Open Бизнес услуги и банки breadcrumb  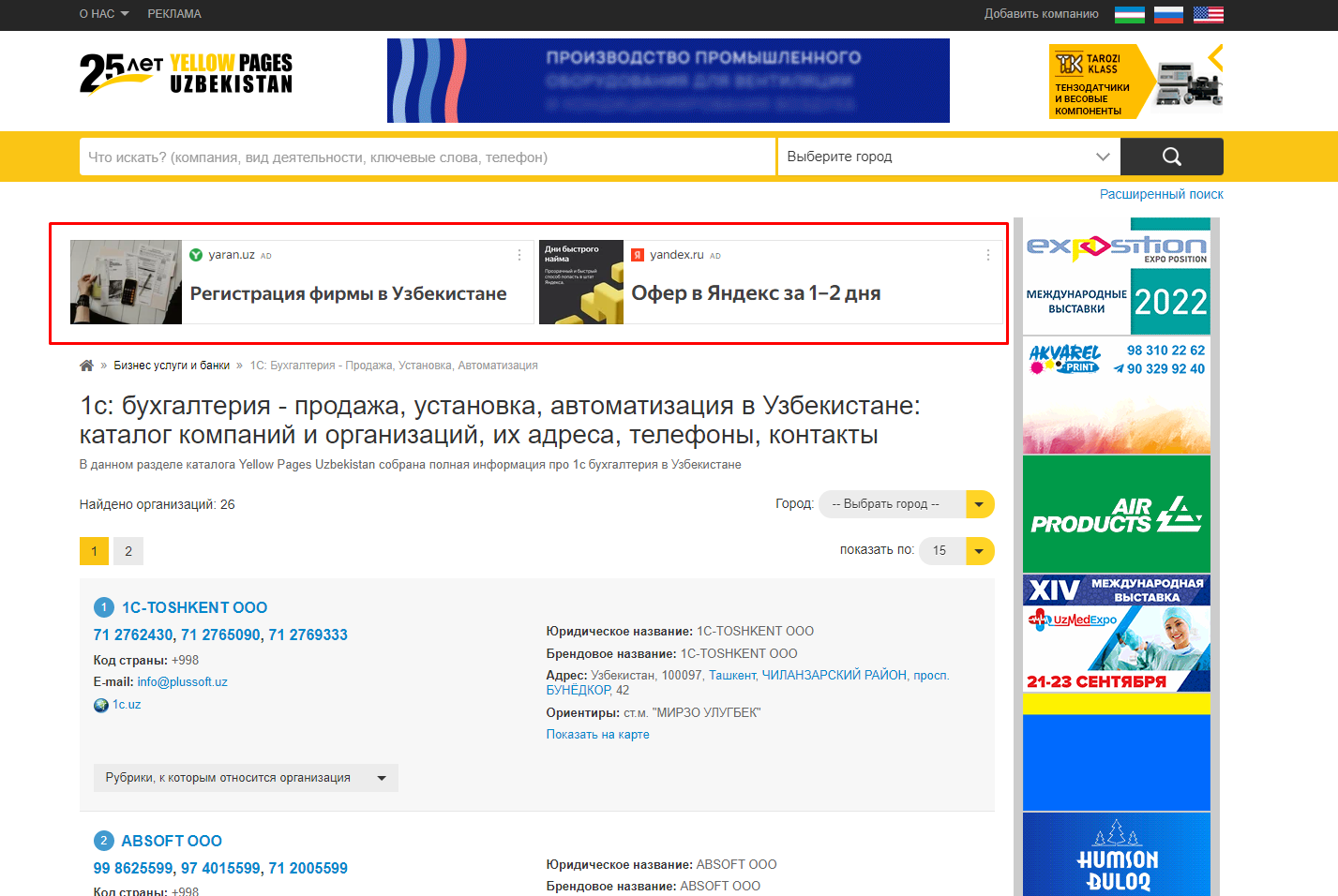pyautogui.click(x=172, y=366)
